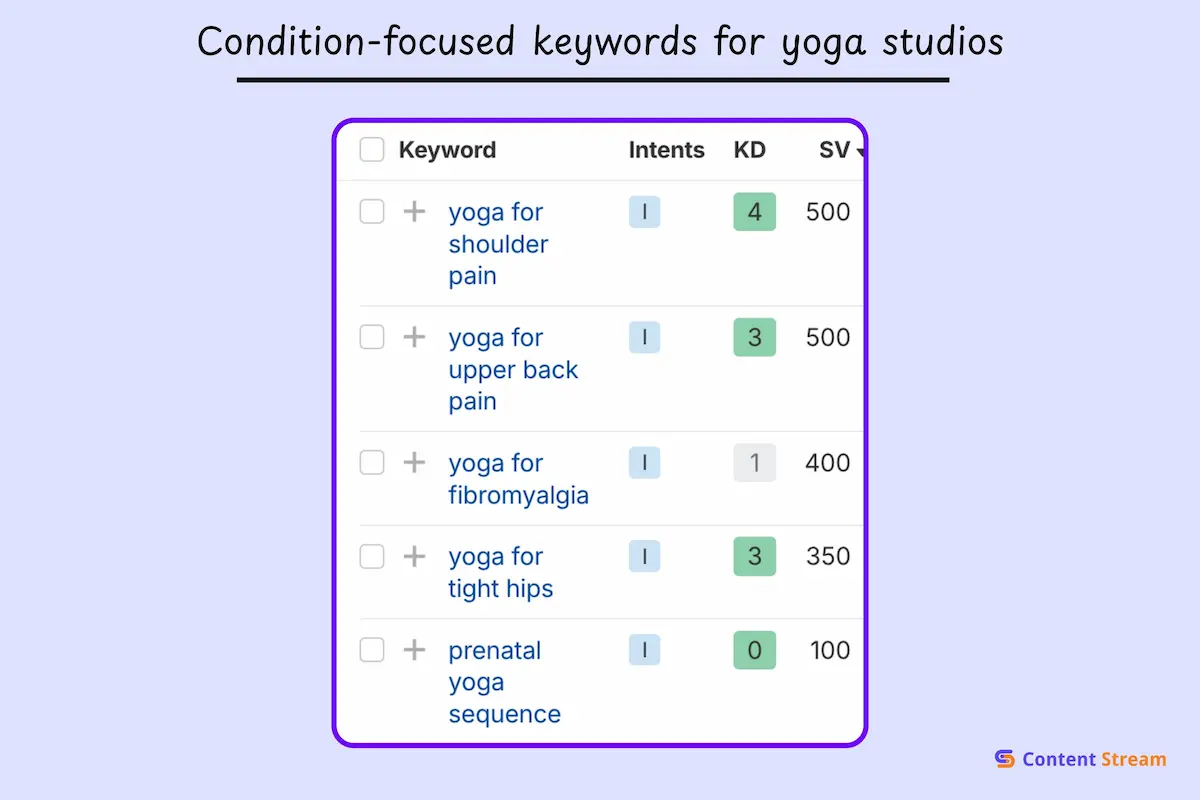Check the prenatal yoga sequence row
Viewport: 1200px width, 800px height.
pyautogui.click(x=372, y=650)
